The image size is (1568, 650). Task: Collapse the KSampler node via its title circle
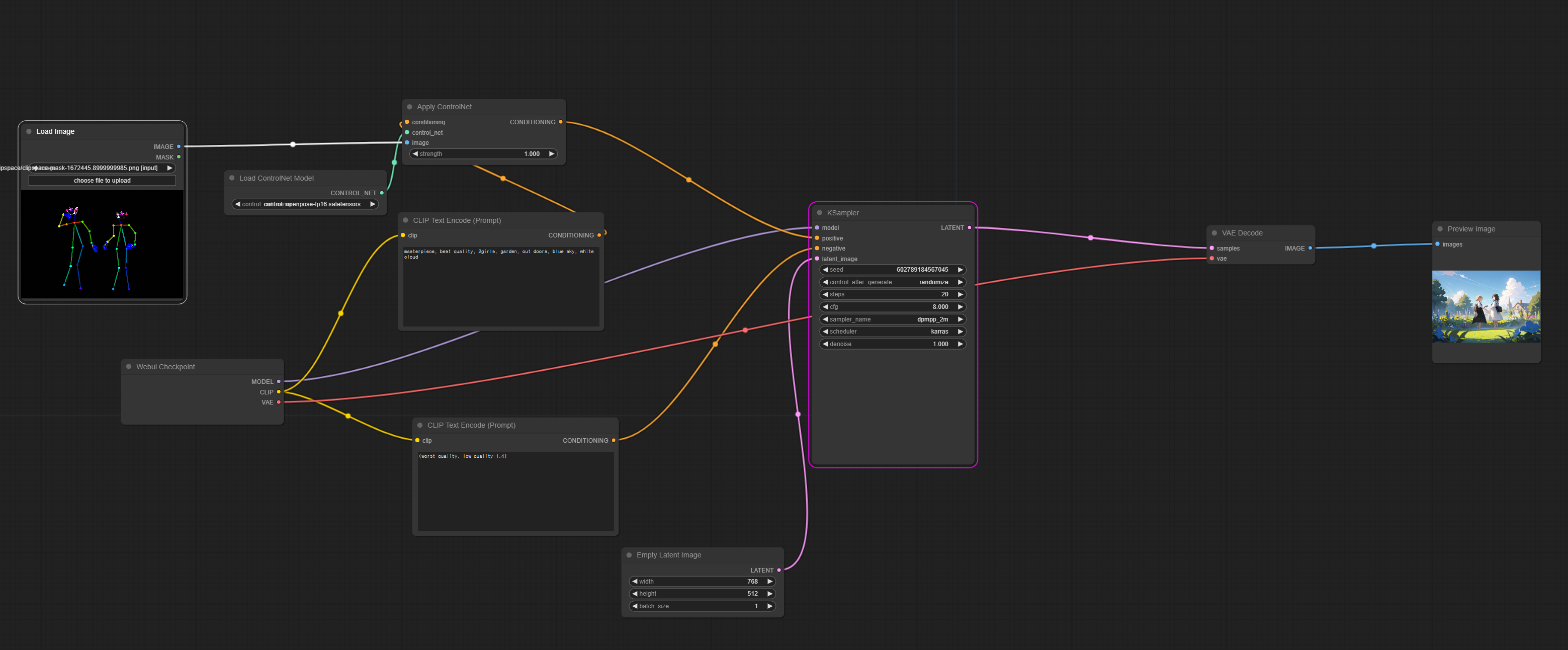[820, 213]
